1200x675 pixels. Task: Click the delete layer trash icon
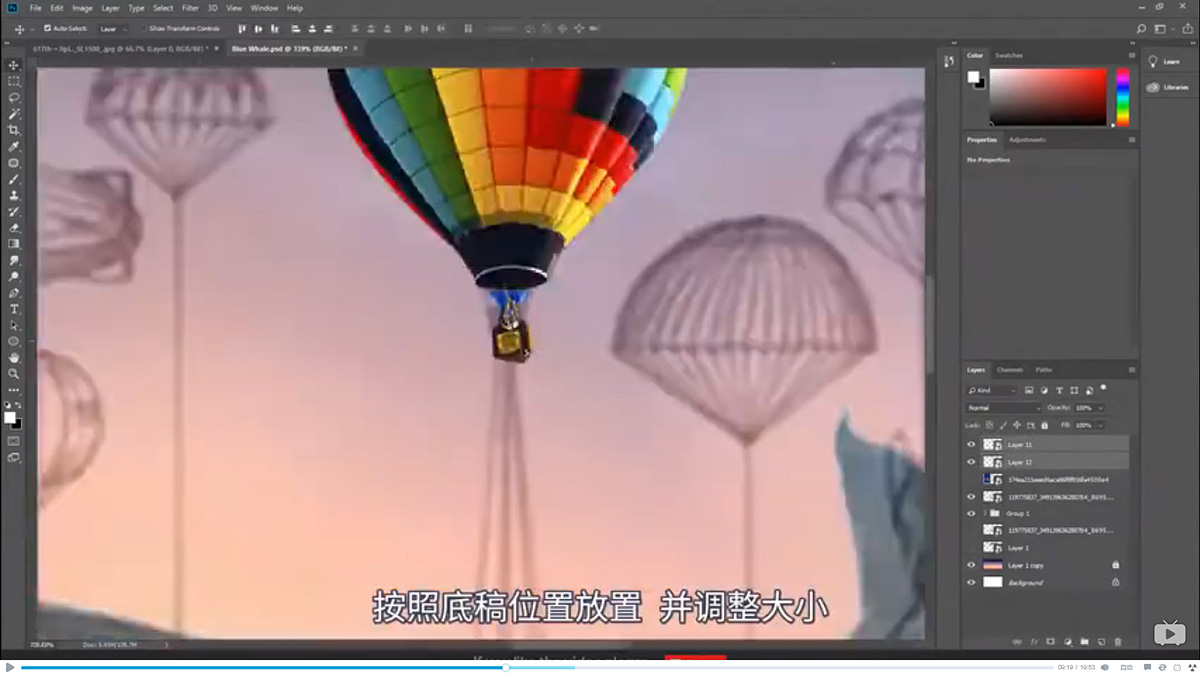[1118, 642]
